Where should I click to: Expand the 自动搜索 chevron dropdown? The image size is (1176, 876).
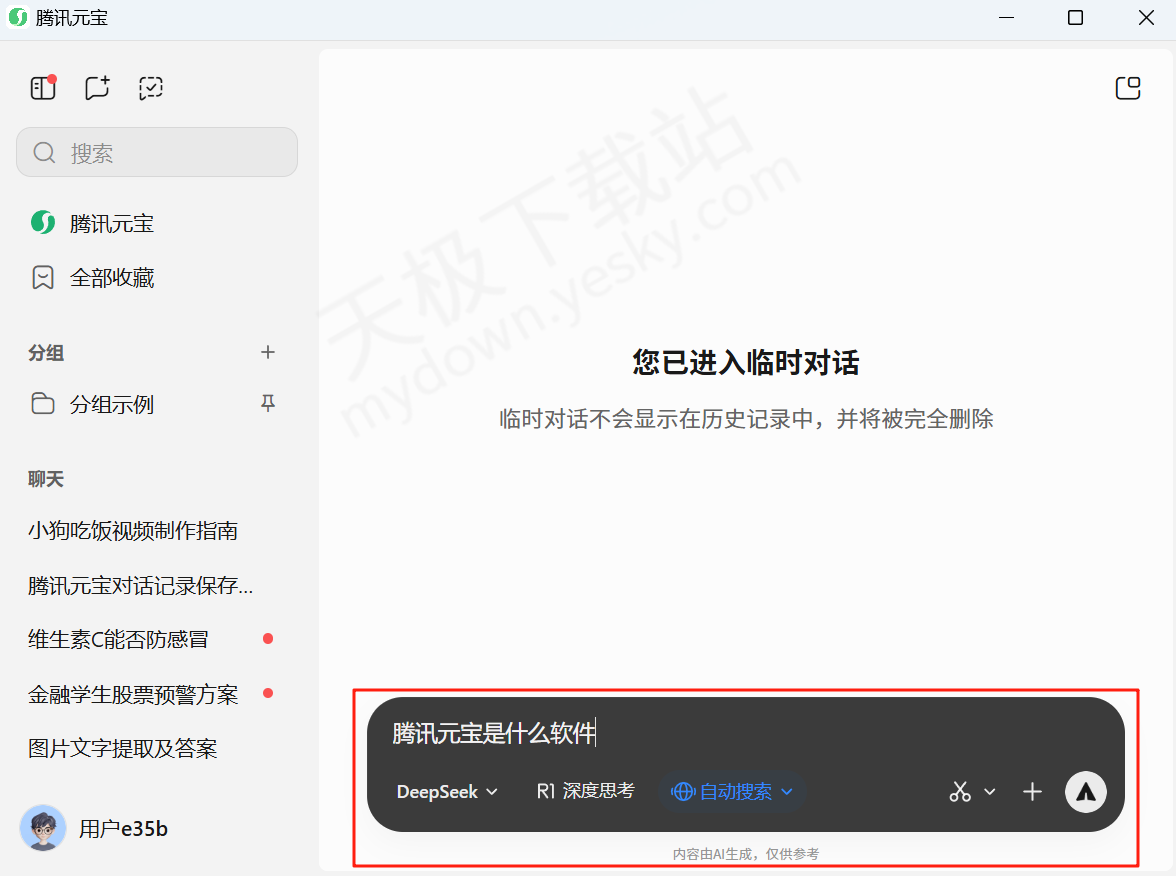787,792
